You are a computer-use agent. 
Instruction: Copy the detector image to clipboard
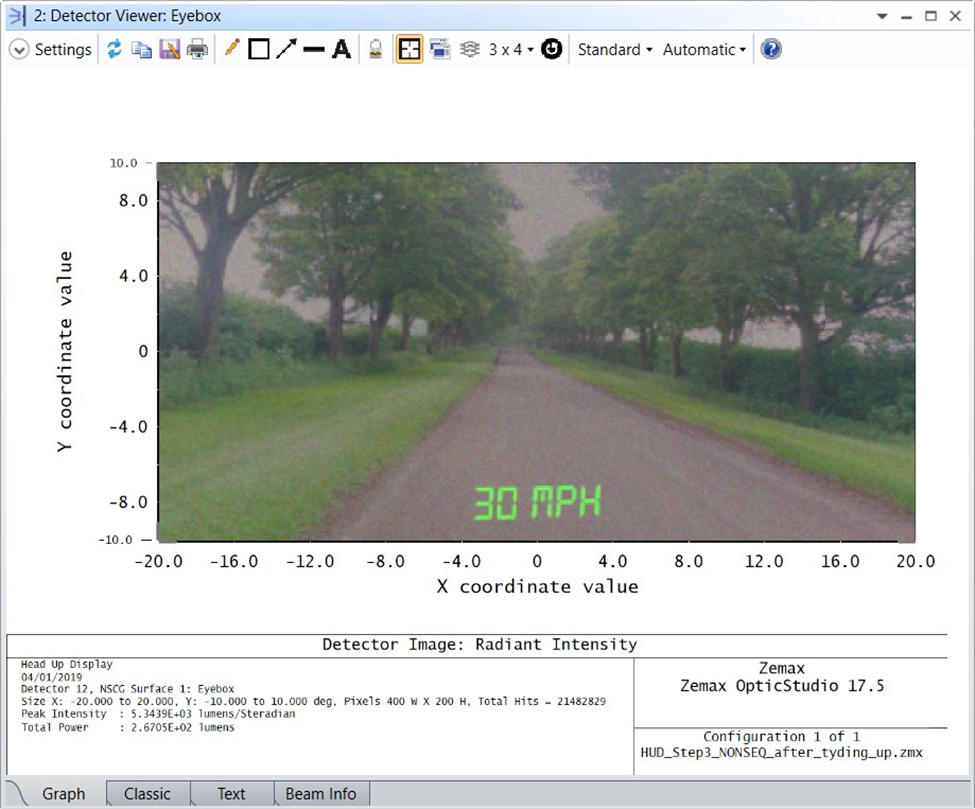pos(142,49)
